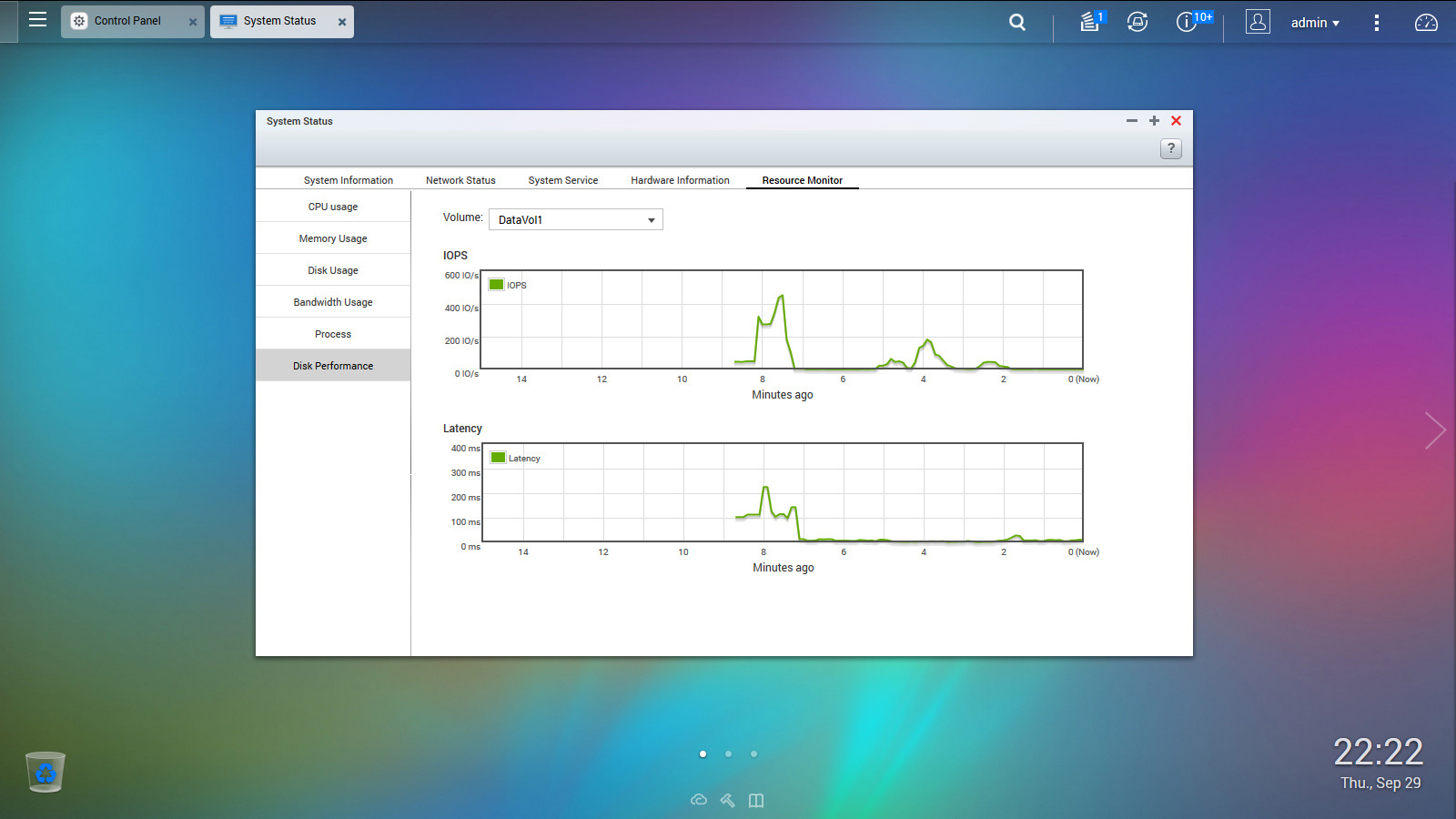Select Disk Performance in sidebar
This screenshot has width=1456, height=819.
coord(333,366)
